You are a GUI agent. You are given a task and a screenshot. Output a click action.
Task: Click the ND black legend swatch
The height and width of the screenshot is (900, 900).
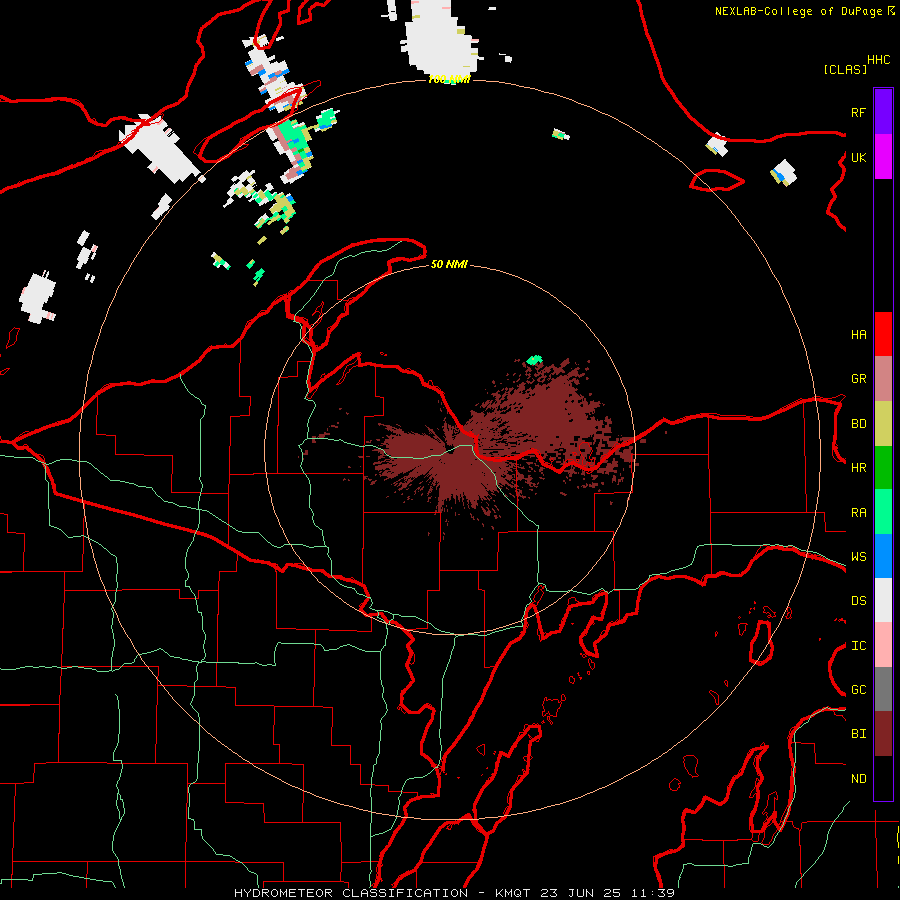(x=883, y=778)
